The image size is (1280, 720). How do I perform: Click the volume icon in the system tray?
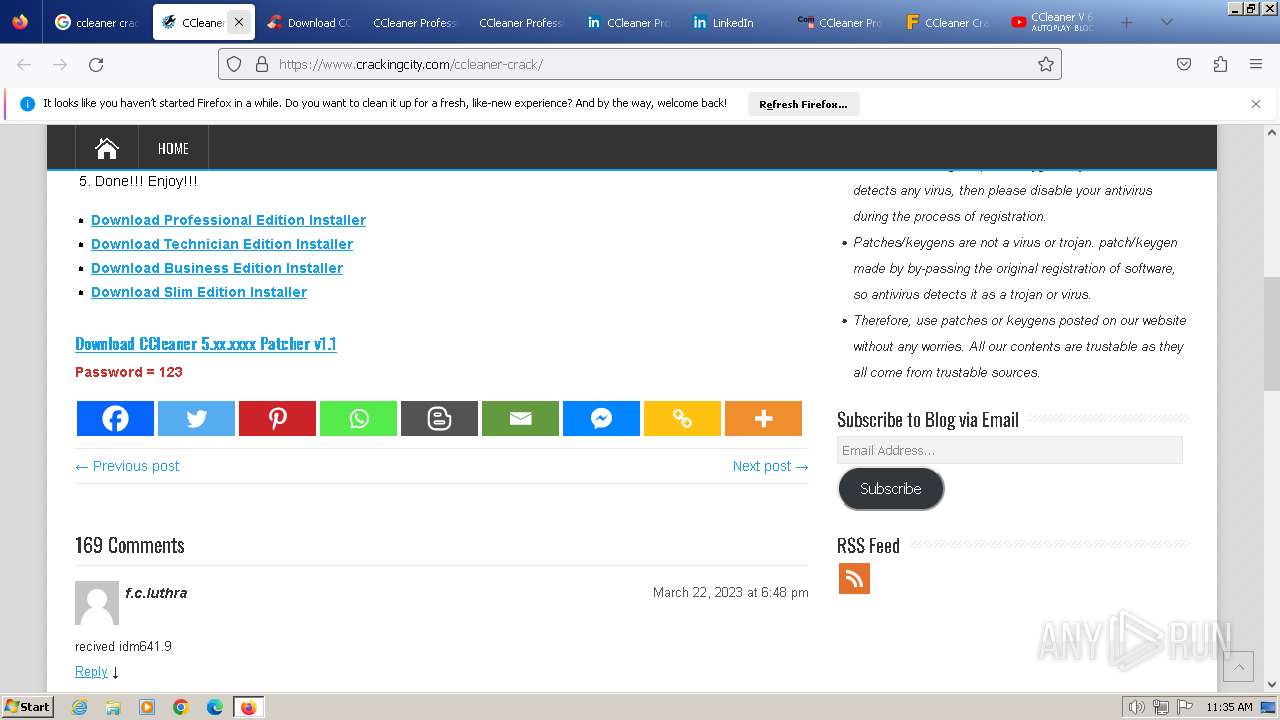point(1137,707)
